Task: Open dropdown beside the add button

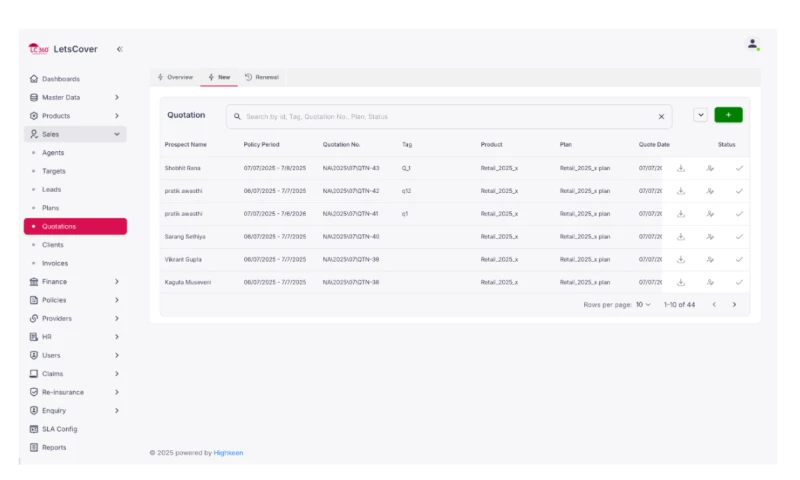Action: click(700, 116)
